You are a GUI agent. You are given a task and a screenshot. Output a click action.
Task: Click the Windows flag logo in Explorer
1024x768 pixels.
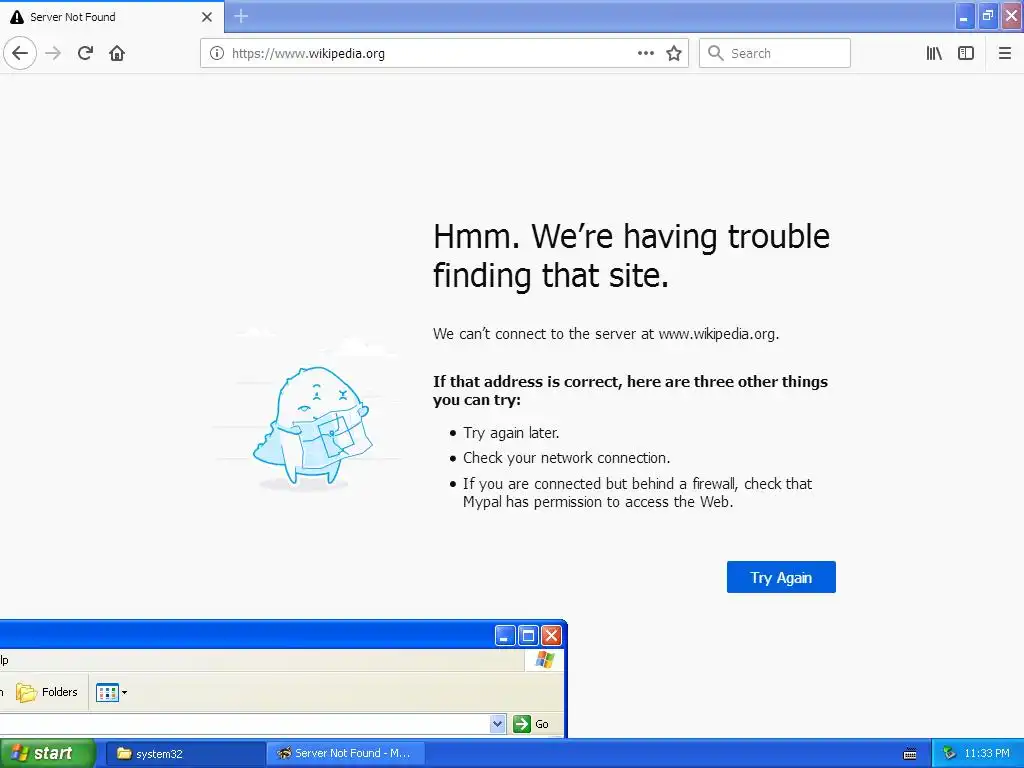point(545,660)
